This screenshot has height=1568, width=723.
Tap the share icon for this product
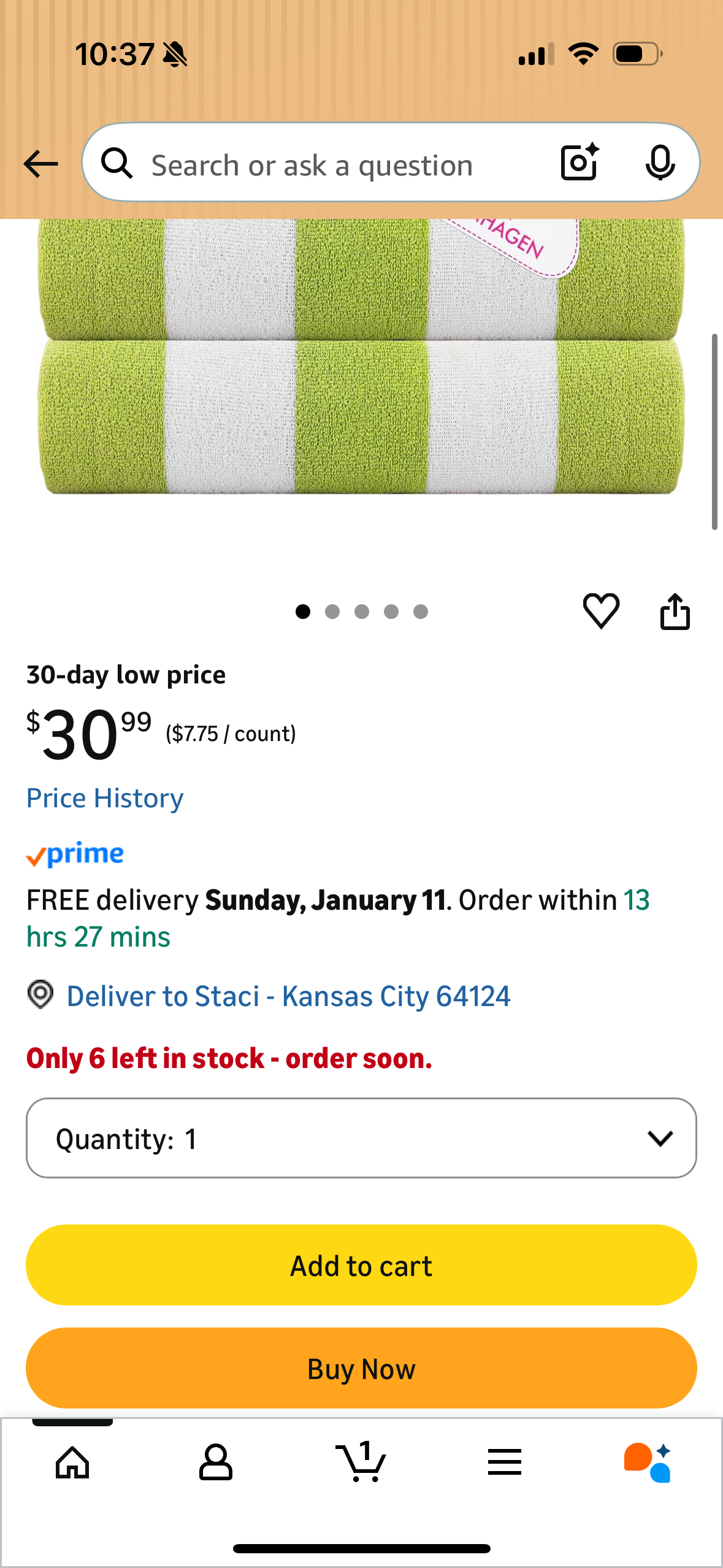click(675, 611)
